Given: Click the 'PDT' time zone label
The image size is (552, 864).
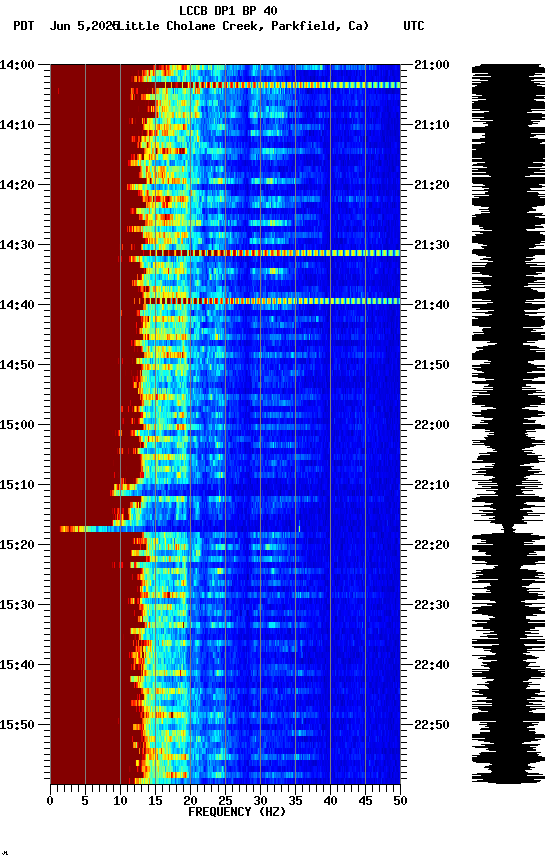Looking at the screenshot, I should [x=24, y=26].
